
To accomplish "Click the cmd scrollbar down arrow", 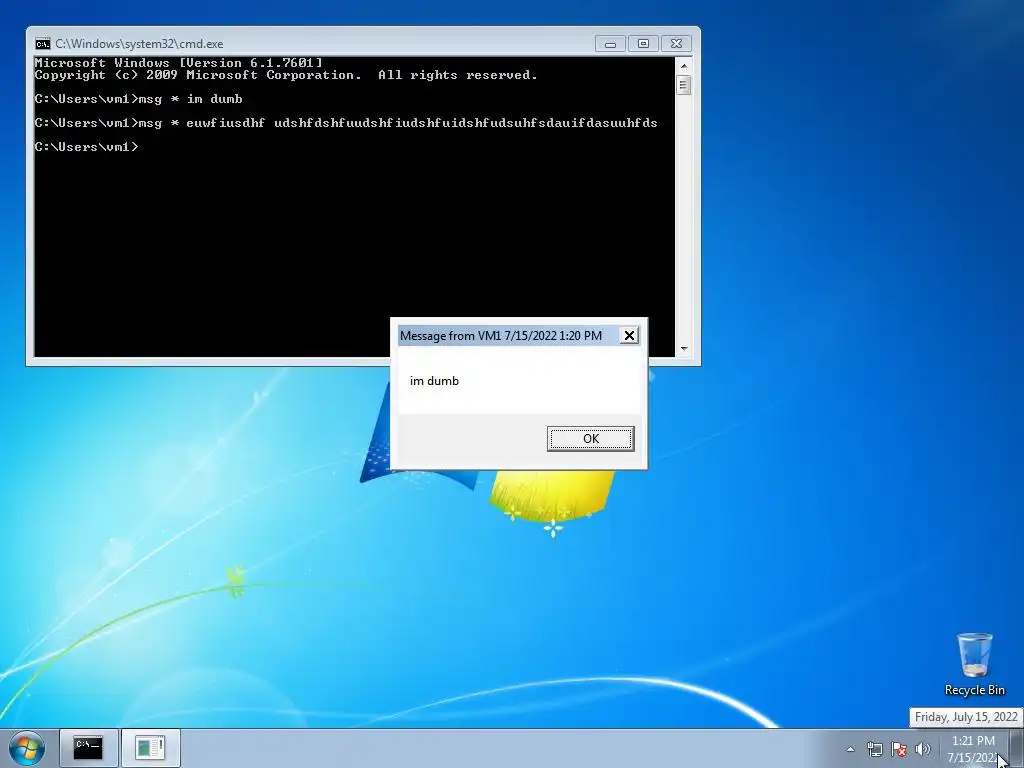I will (684, 349).
